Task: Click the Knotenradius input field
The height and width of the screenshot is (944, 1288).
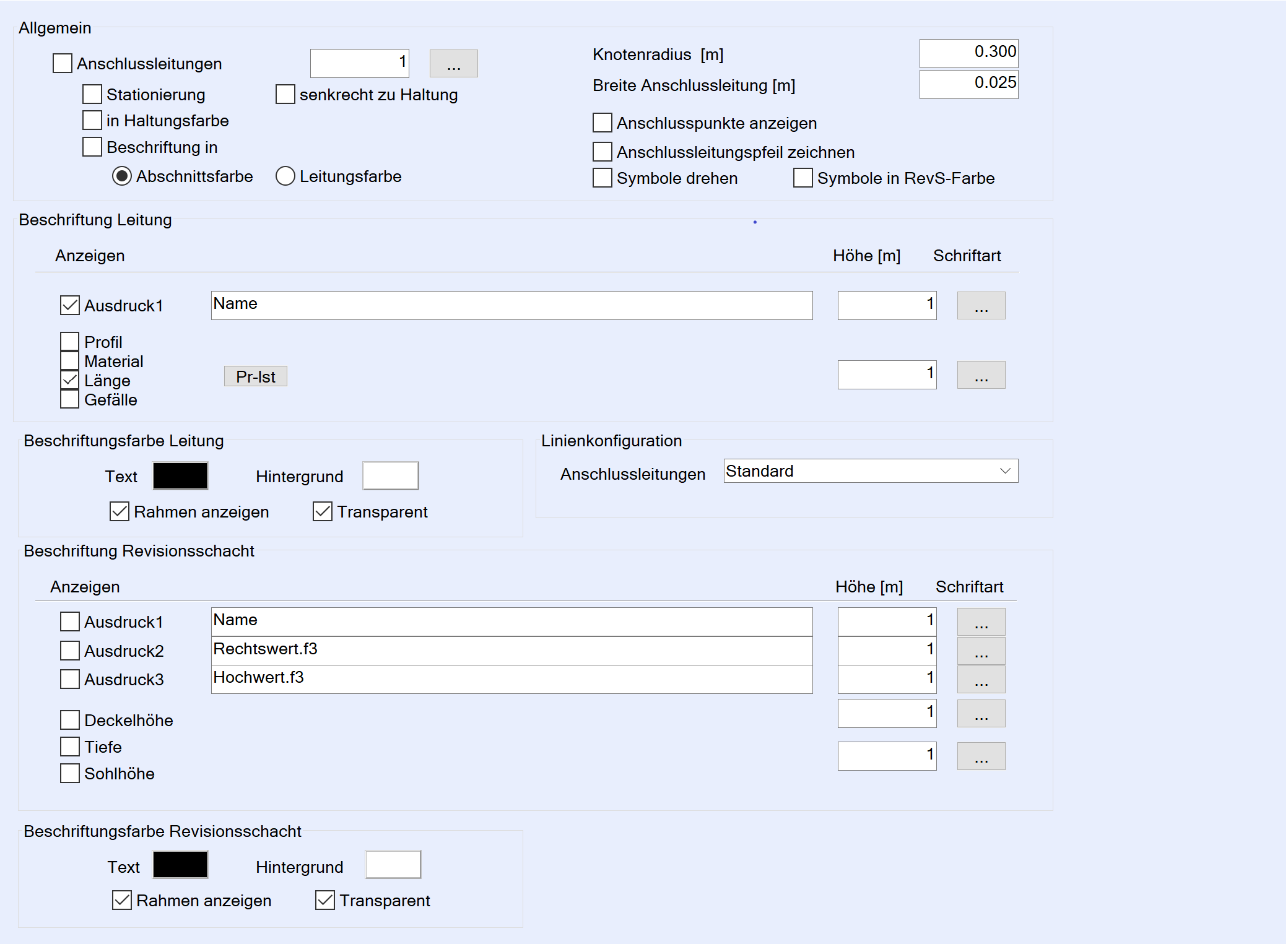Action: (968, 53)
